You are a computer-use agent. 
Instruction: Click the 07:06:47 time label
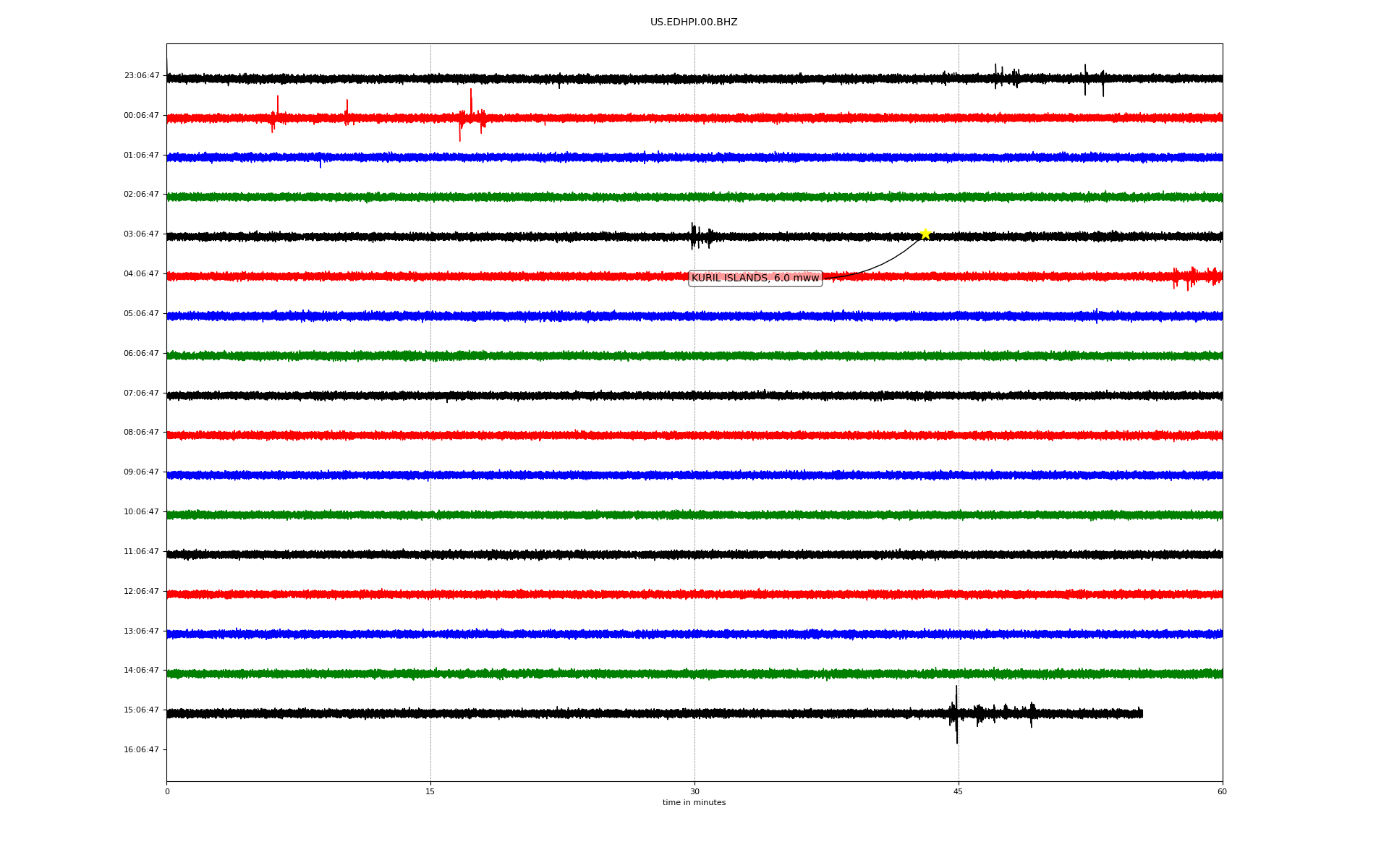click(142, 393)
